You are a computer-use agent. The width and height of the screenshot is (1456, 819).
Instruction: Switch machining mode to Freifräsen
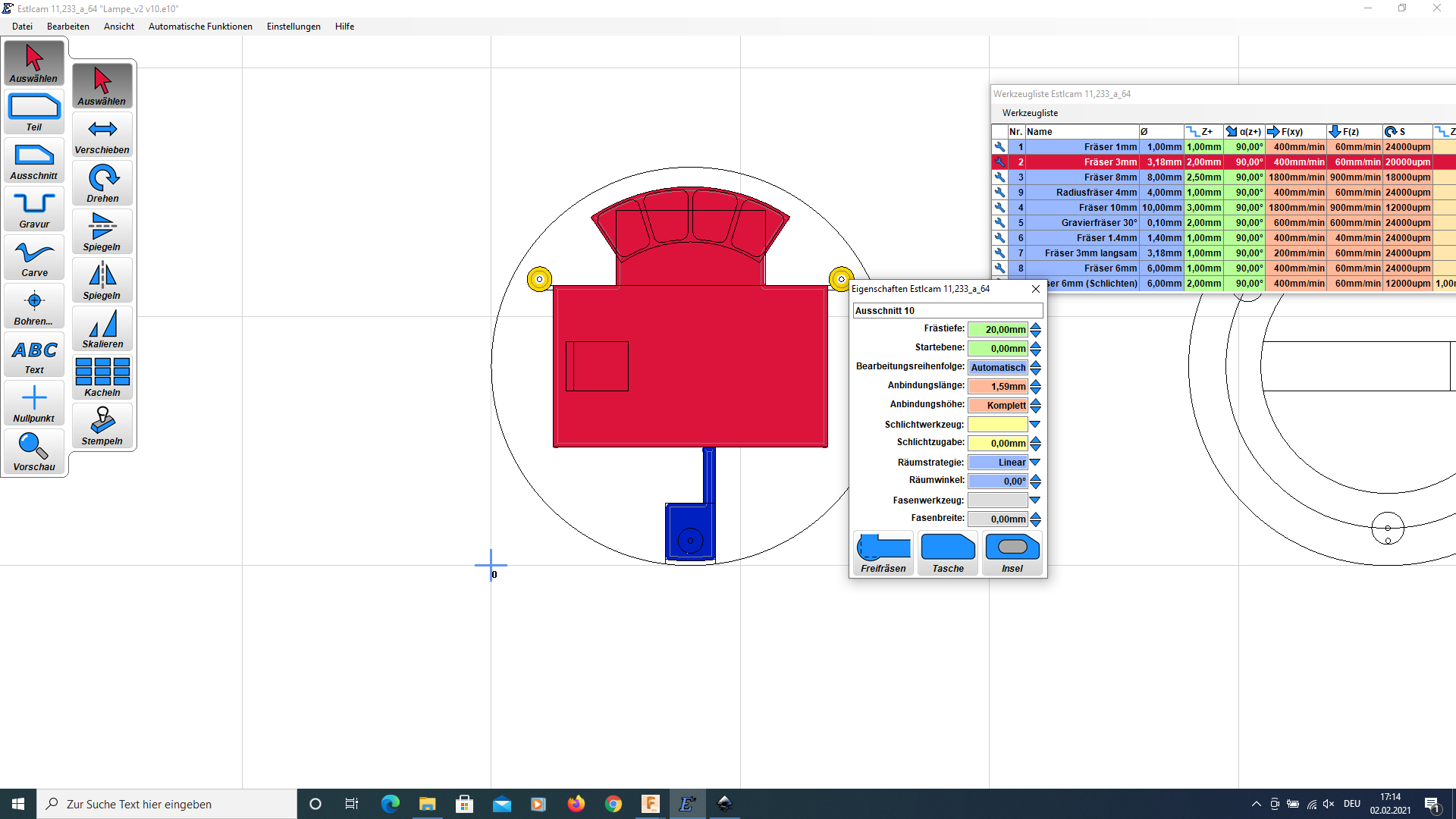point(883,553)
